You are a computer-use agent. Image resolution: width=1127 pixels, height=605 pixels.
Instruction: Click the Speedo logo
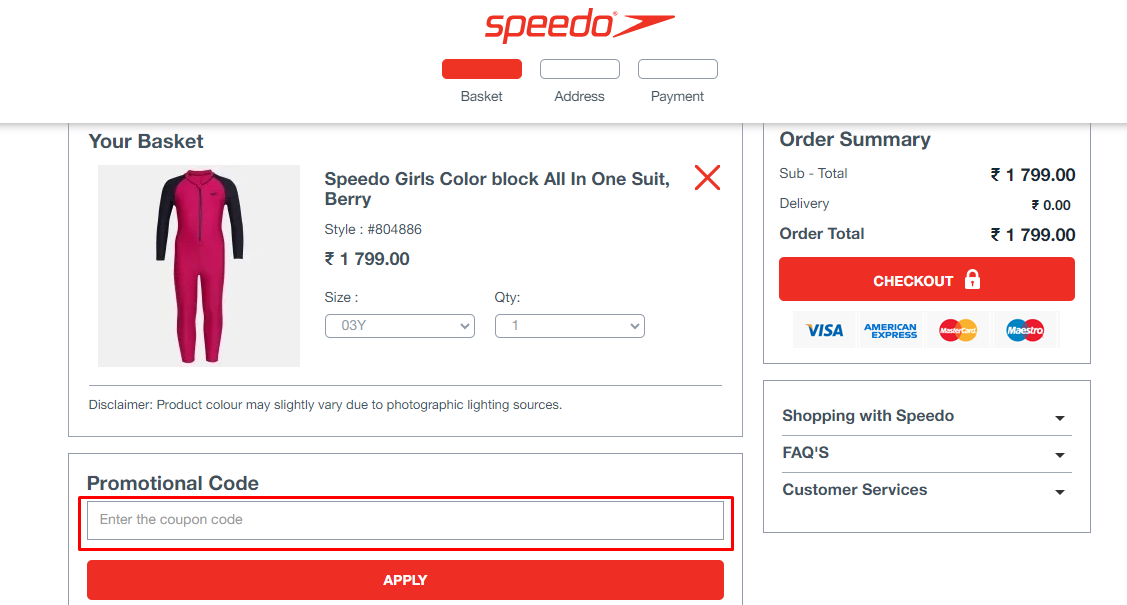pos(579,25)
